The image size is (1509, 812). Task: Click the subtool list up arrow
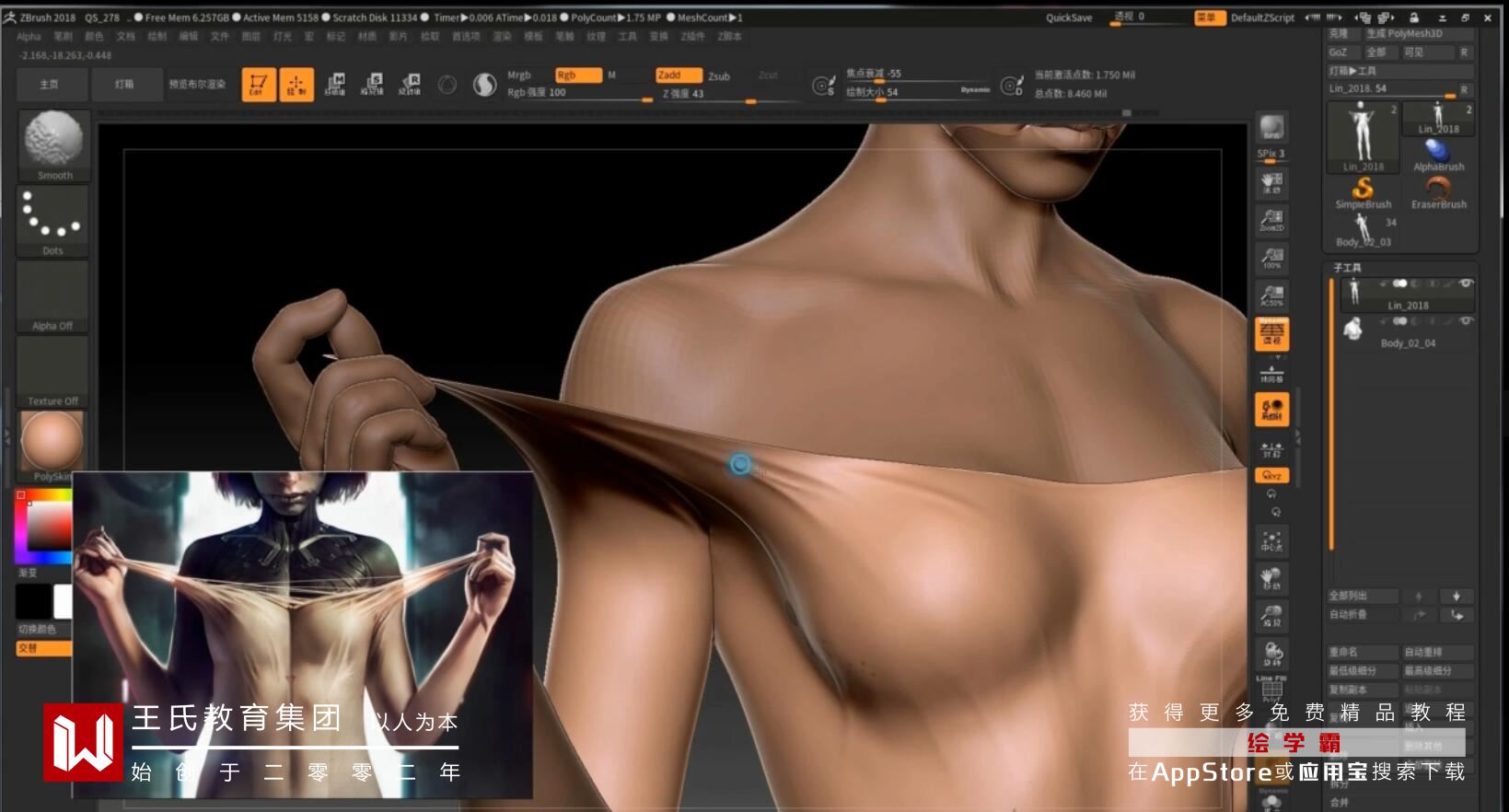pyautogui.click(x=1419, y=597)
